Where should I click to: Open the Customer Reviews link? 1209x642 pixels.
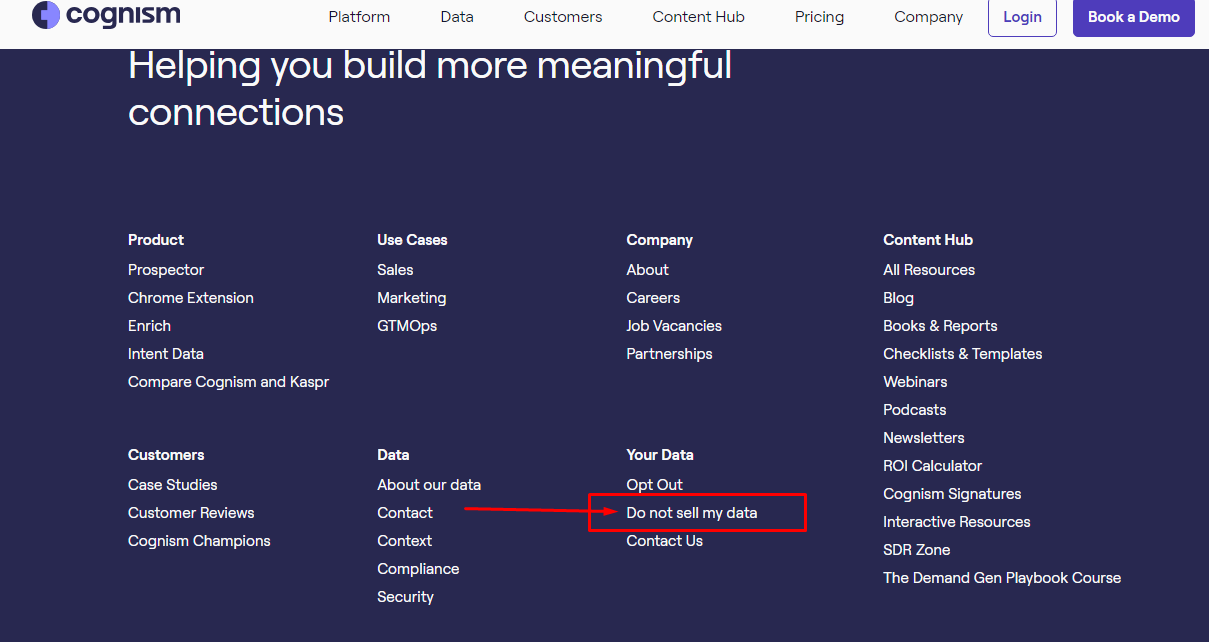coord(191,513)
